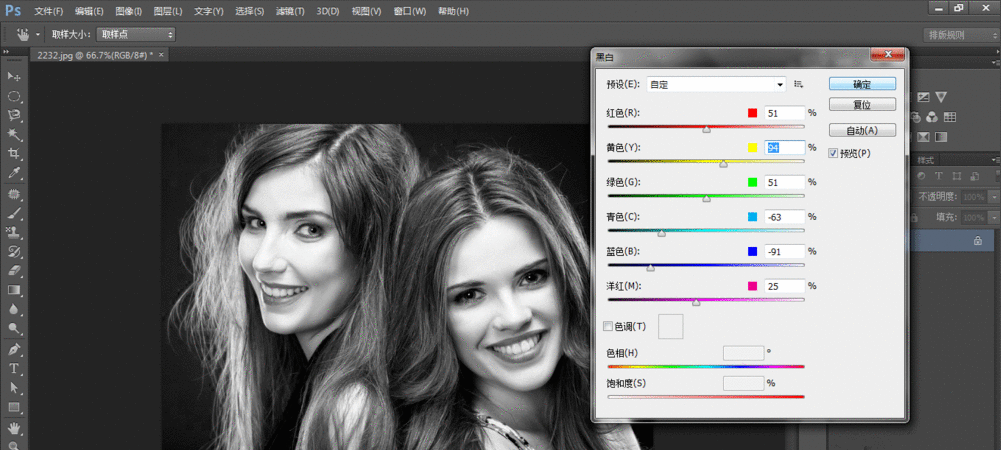Viewport: 1001px width, 450px height.
Task: Uncheck the 预览(P) preview checkbox
Action: click(833, 153)
